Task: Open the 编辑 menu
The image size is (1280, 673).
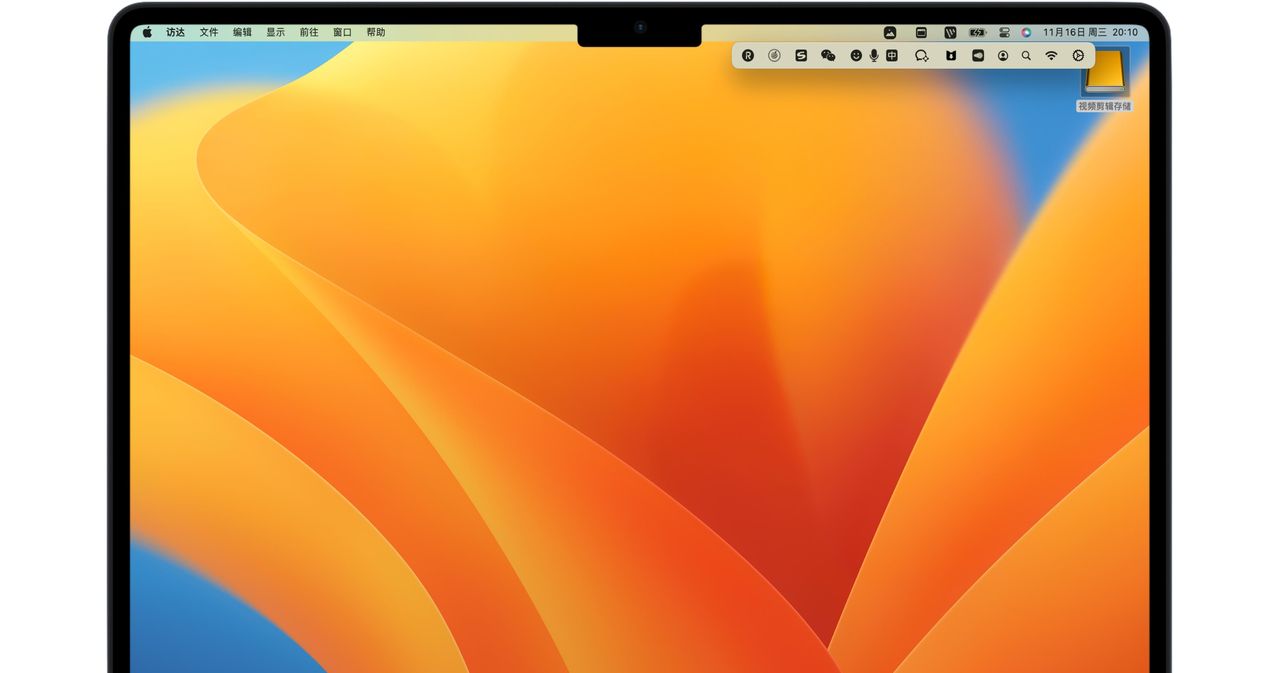Action: click(x=243, y=32)
